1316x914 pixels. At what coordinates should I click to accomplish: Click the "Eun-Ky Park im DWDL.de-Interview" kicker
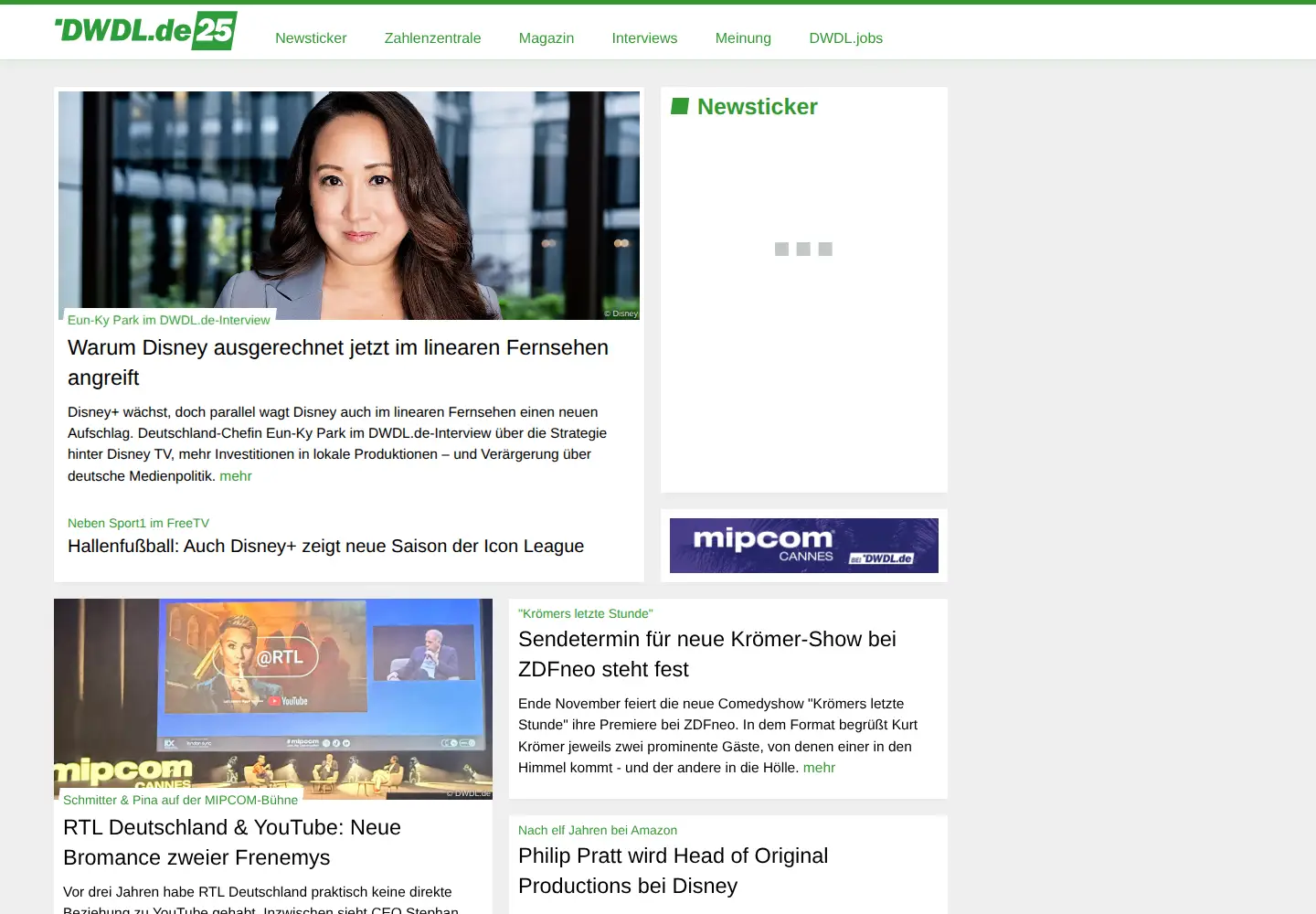[169, 320]
